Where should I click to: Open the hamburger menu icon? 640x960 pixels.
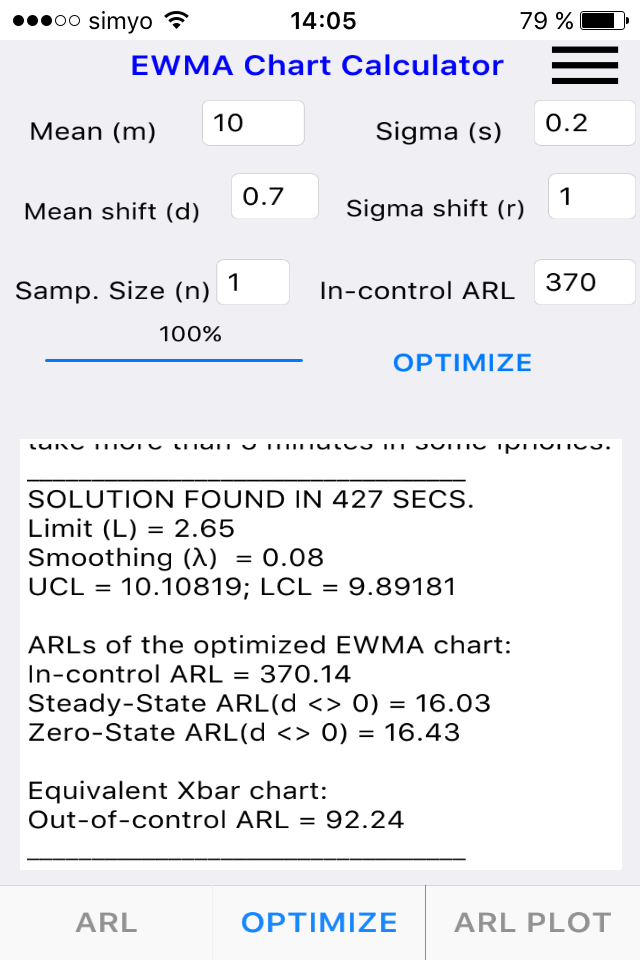[x=584, y=66]
